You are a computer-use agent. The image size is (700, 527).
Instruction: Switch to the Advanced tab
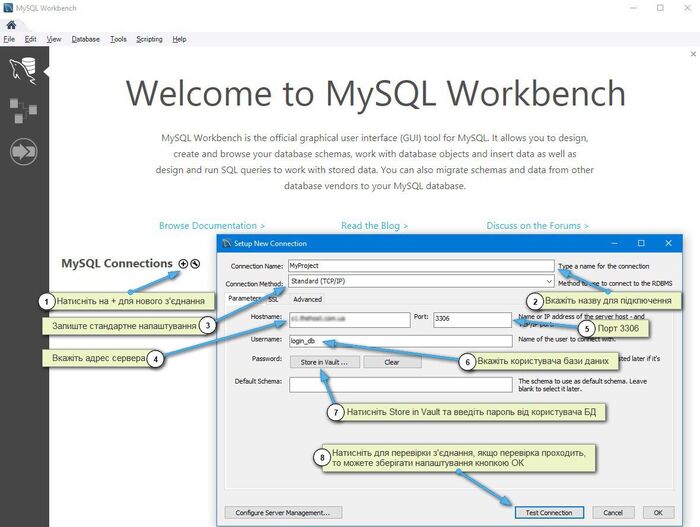308,299
